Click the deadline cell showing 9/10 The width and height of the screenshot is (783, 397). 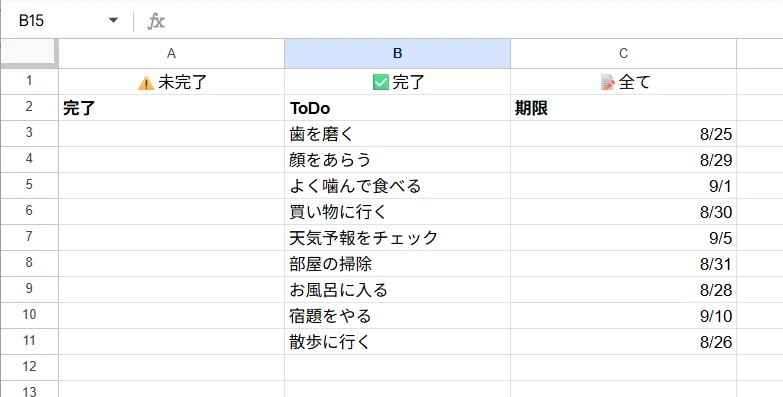[x=623, y=316]
